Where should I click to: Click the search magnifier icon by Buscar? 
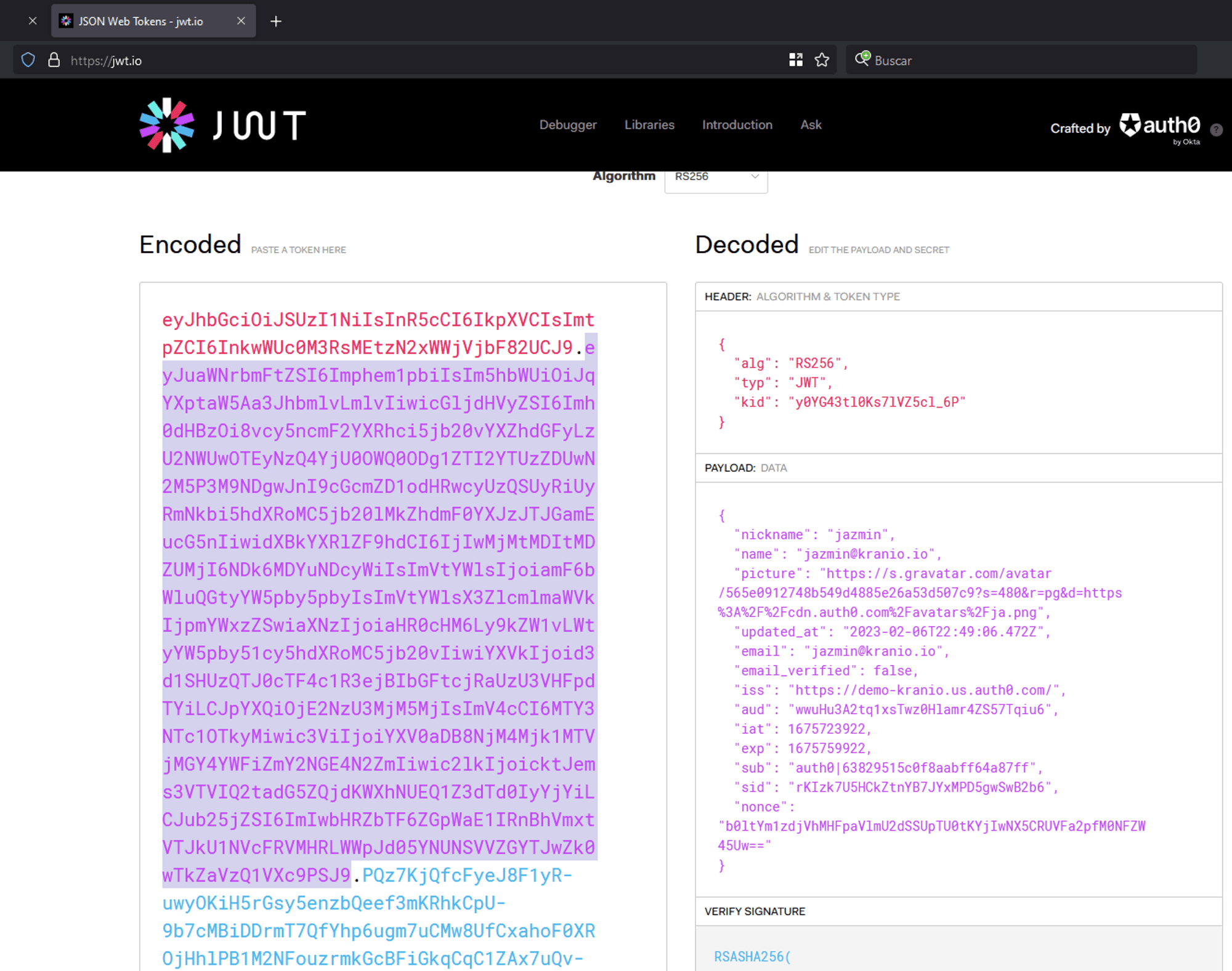point(862,59)
